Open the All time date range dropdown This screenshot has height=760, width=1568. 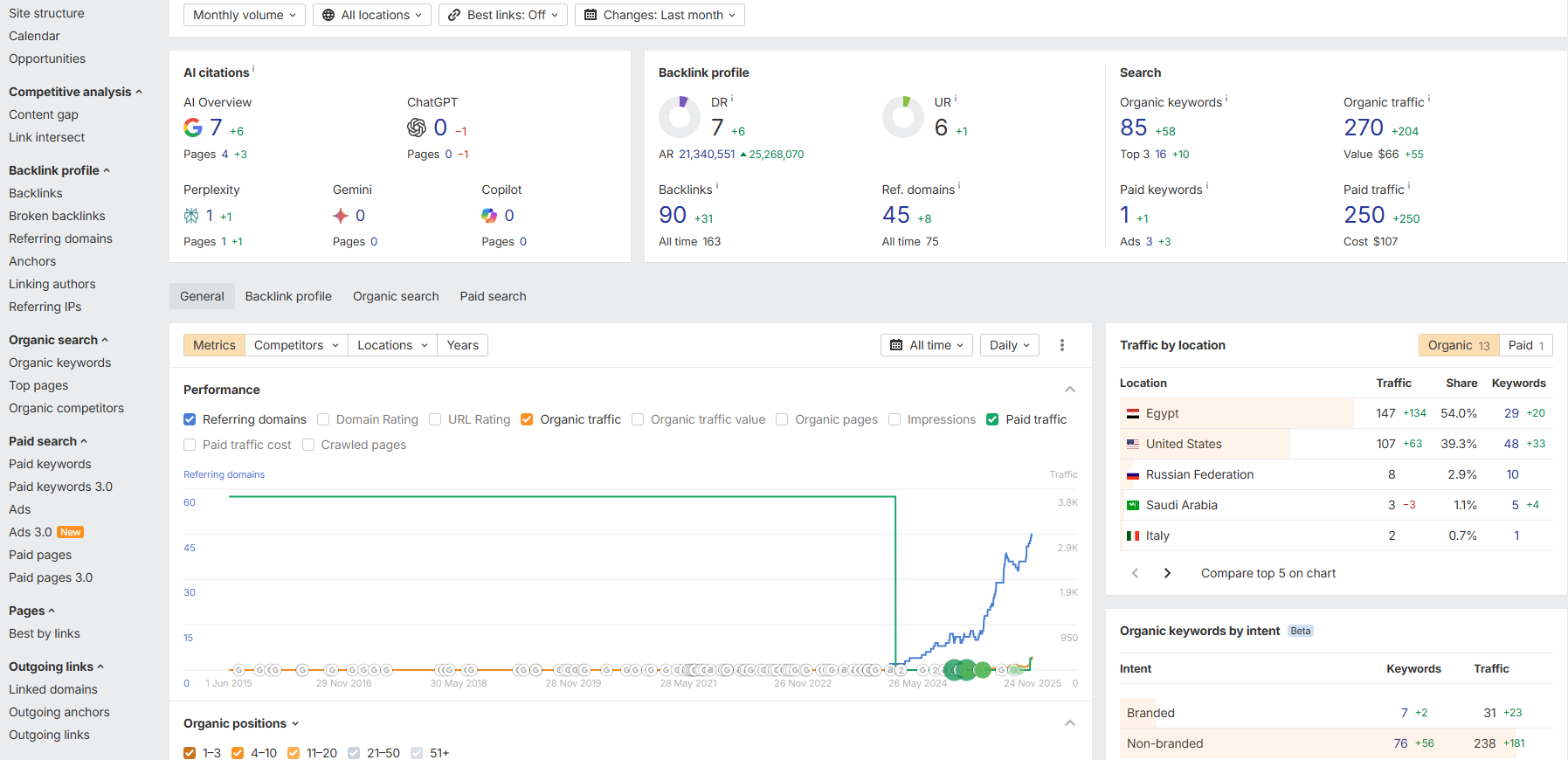[x=927, y=345]
